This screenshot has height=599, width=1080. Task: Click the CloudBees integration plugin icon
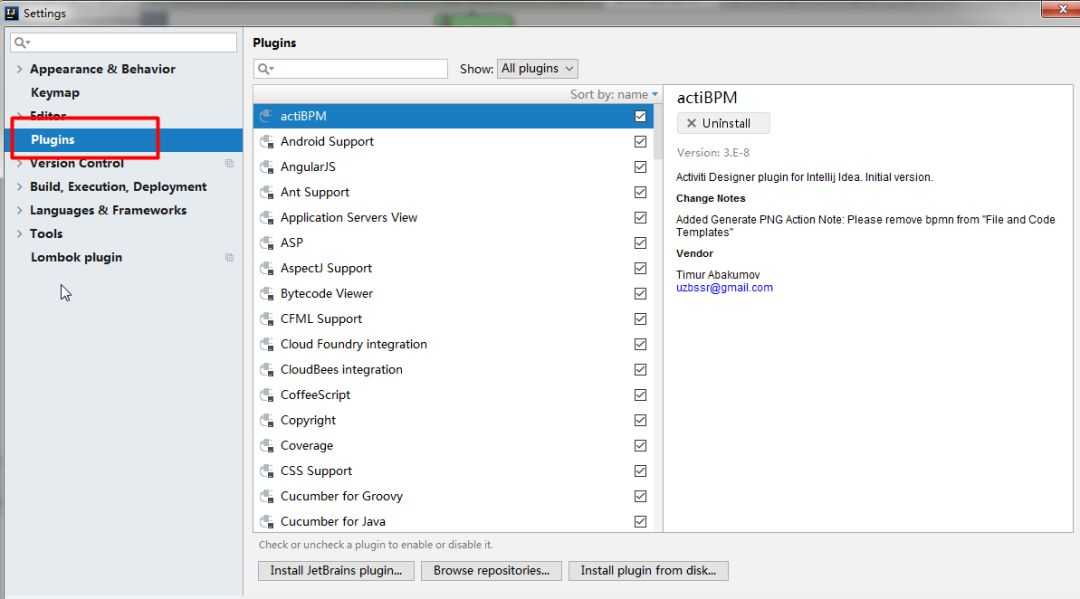pos(267,370)
